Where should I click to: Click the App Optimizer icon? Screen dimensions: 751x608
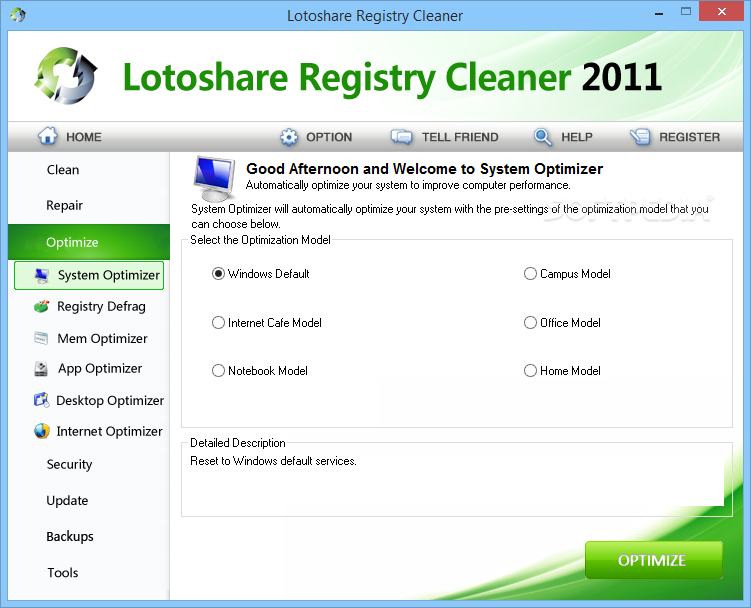pyautogui.click(x=41, y=368)
